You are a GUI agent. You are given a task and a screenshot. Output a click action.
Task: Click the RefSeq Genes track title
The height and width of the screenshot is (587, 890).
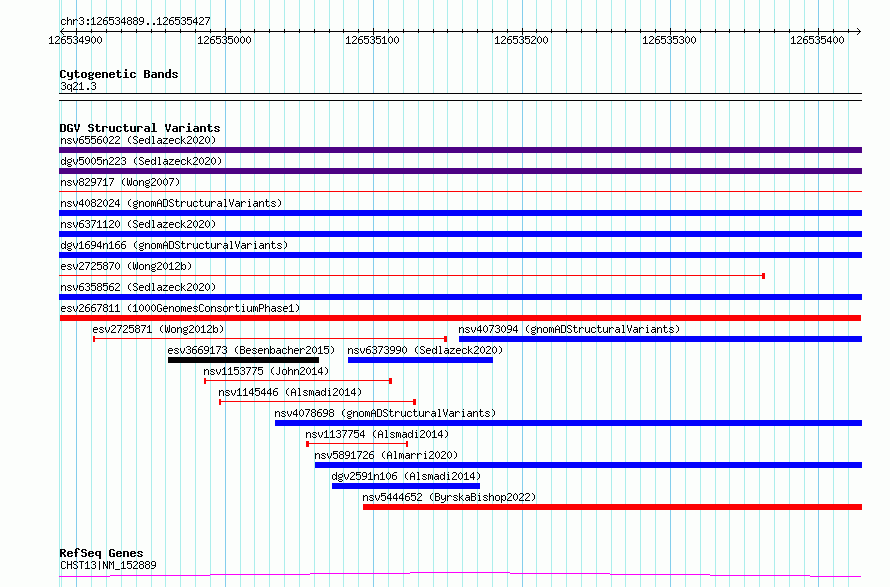(101, 553)
